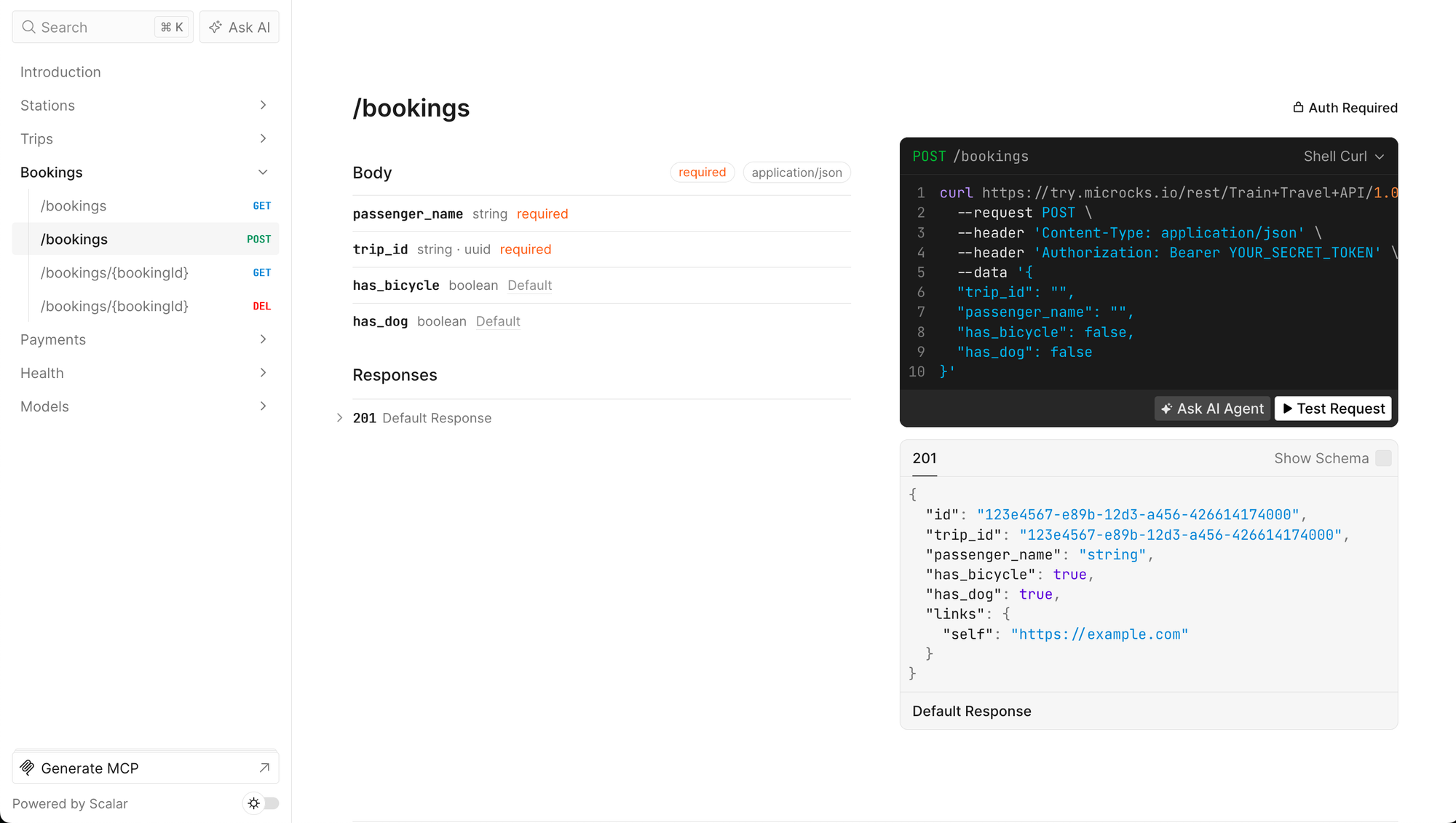The height and width of the screenshot is (823, 1456).
Task: Click the Ask AI Agent button
Action: pyautogui.click(x=1212, y=409)
